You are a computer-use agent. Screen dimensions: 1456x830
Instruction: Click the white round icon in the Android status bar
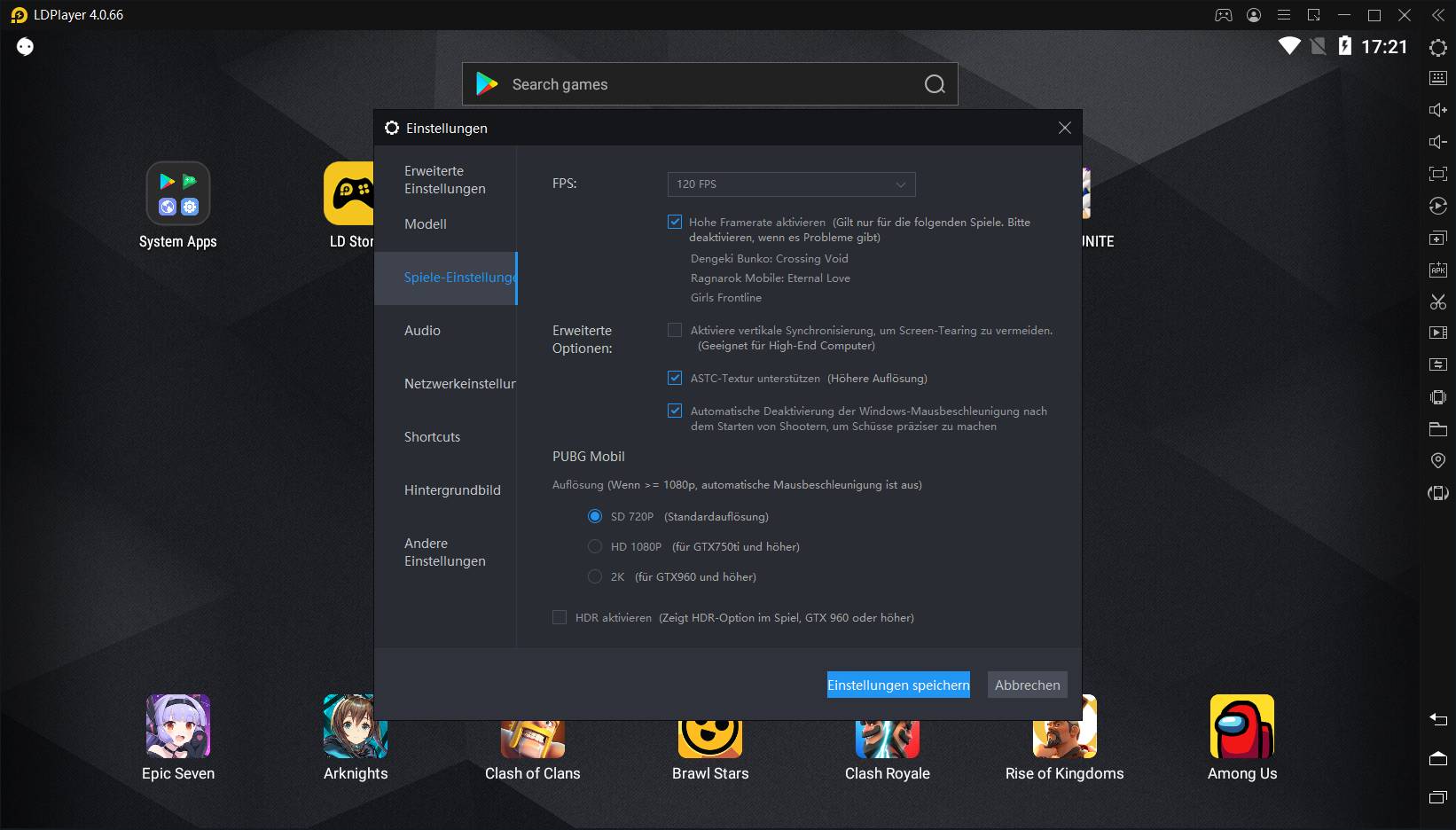[x=25, y=47]
